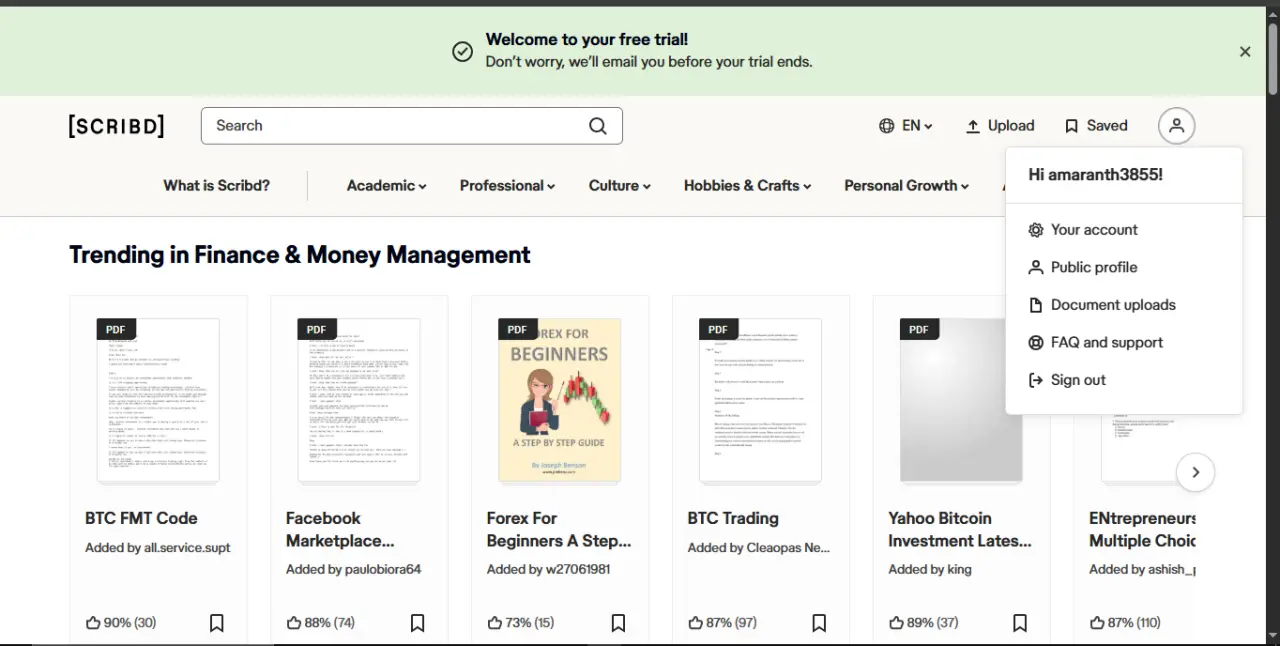This screenshot has width=1280, height=646.
Task: Click the BTC FMT Code title
Action: coord(141,518)
